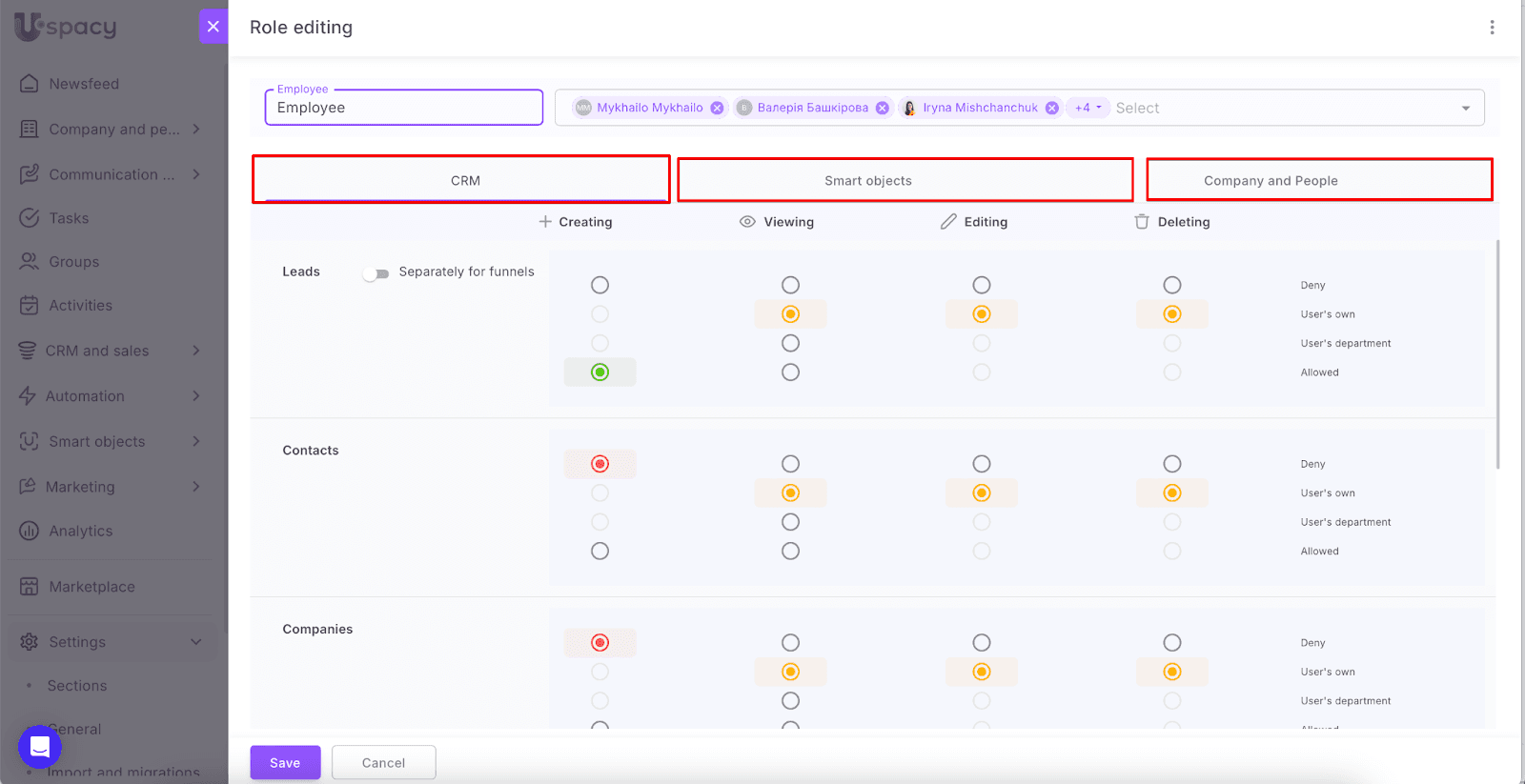The height and width of the screenshot is (784, 1525).
Task: Click the Save button
Action: 285,763
